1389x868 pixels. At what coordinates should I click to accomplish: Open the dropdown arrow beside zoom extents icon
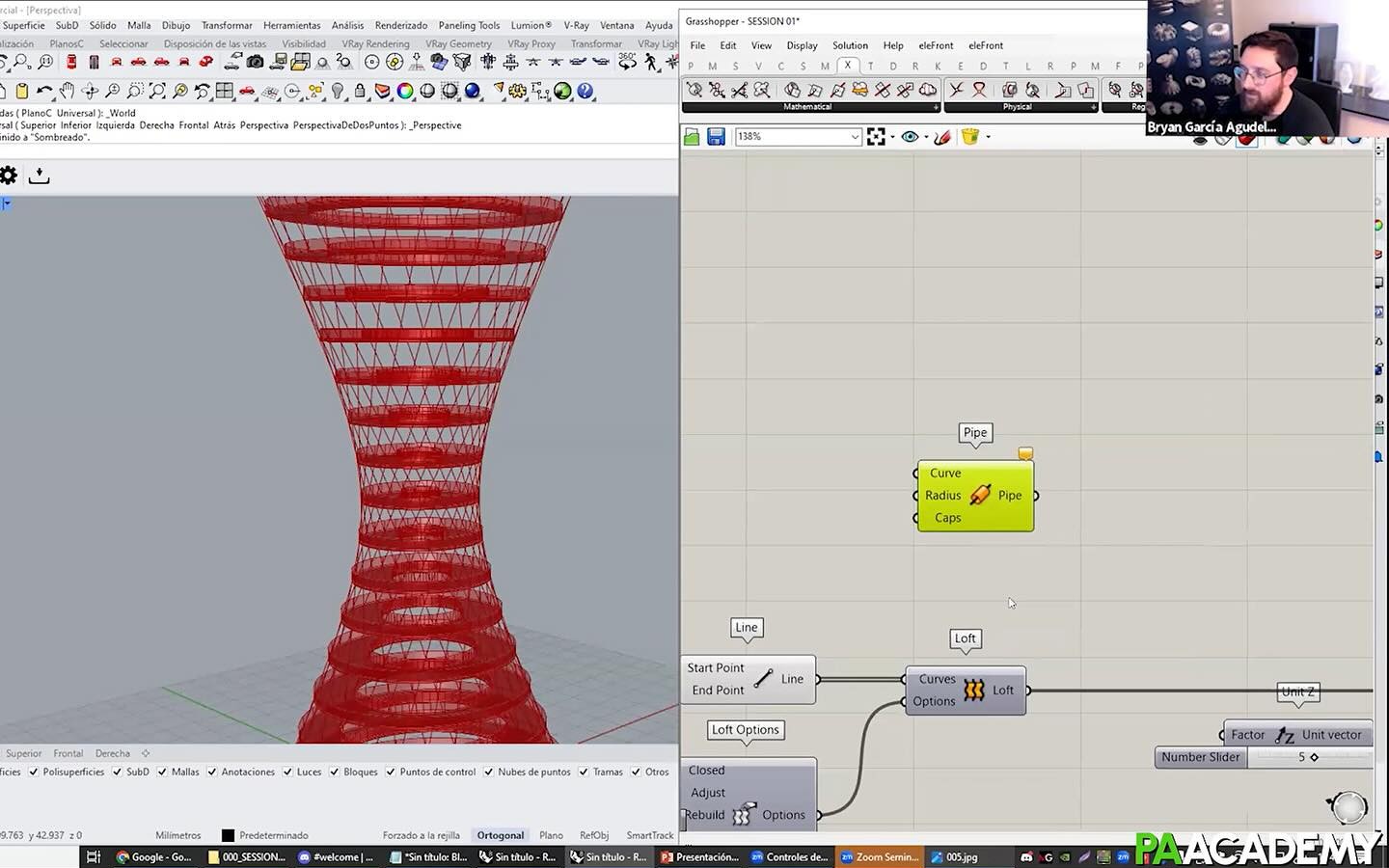click(892, 137)
